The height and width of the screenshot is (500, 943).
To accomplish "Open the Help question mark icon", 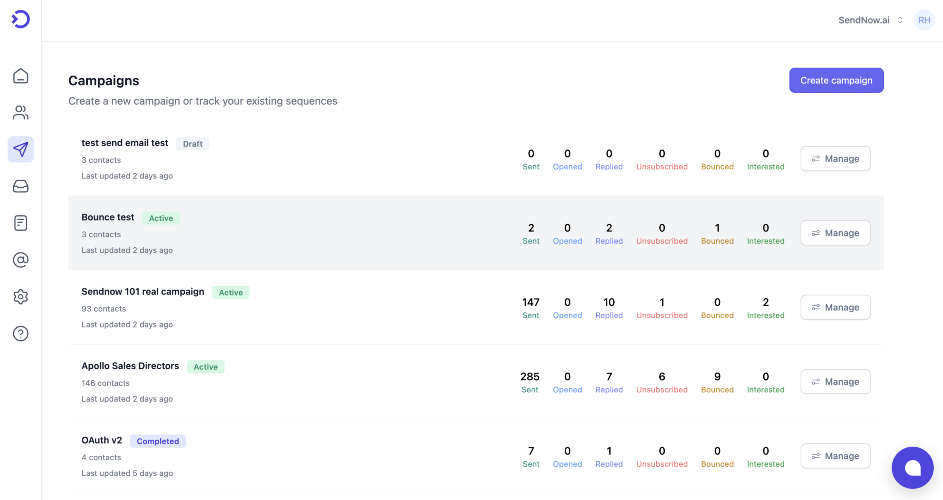I will [x=20, y=333].
